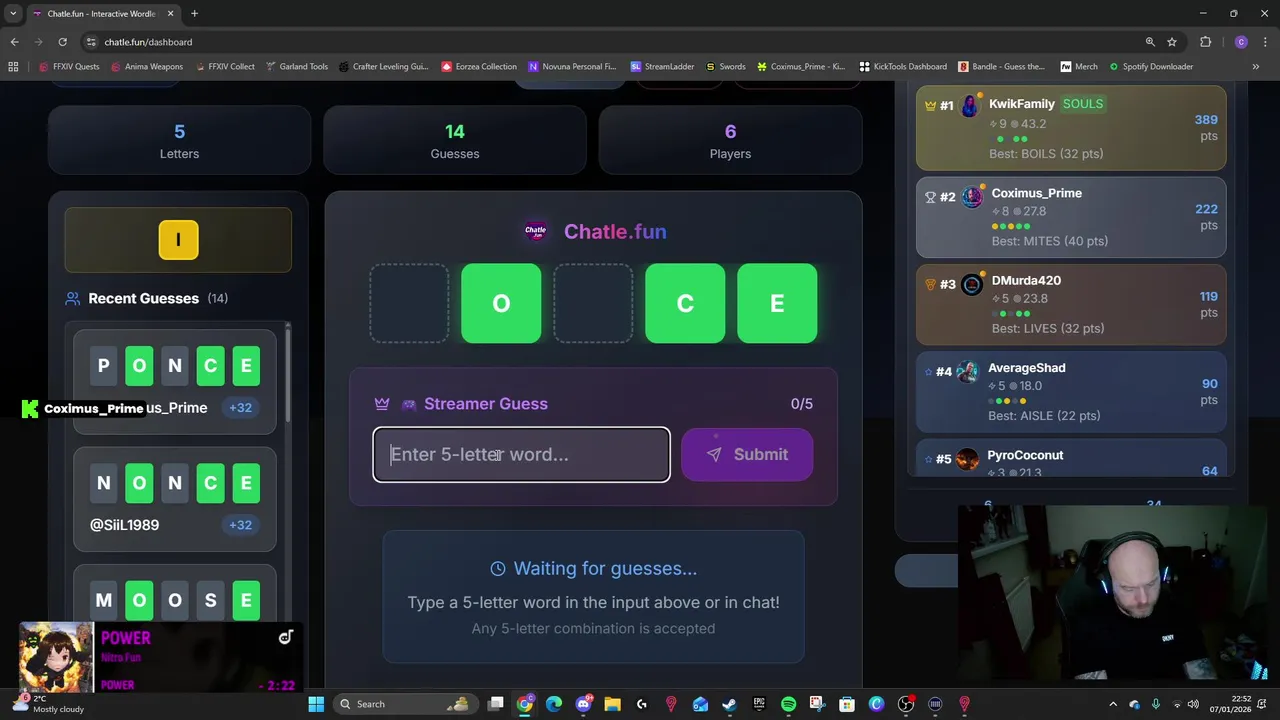
Task: Click the zoom magnifier icon in address bar
Action: point(1150,42)
